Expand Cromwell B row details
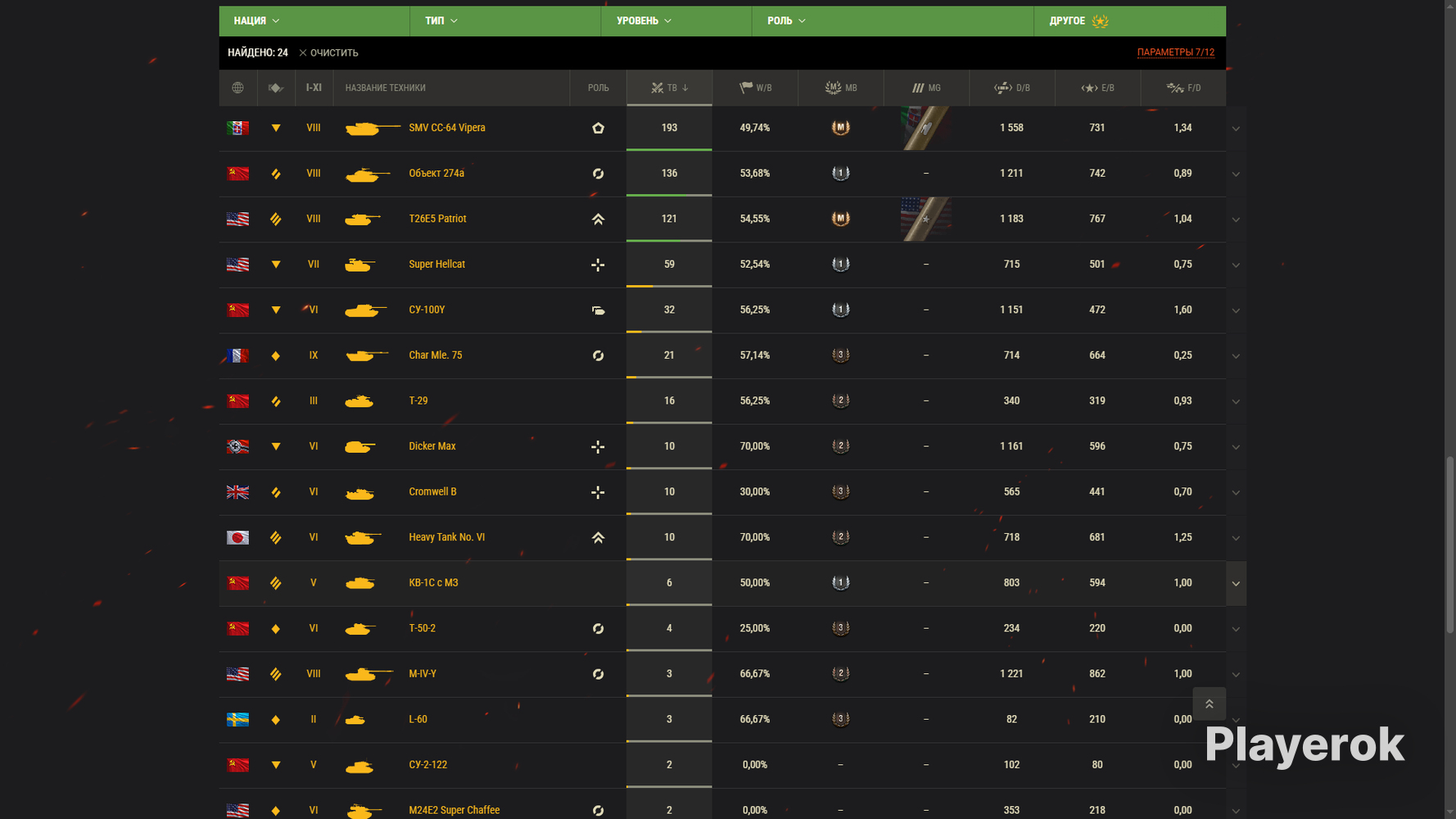The width and height of the screenshot is (1456, 819). pos(1236,493)
